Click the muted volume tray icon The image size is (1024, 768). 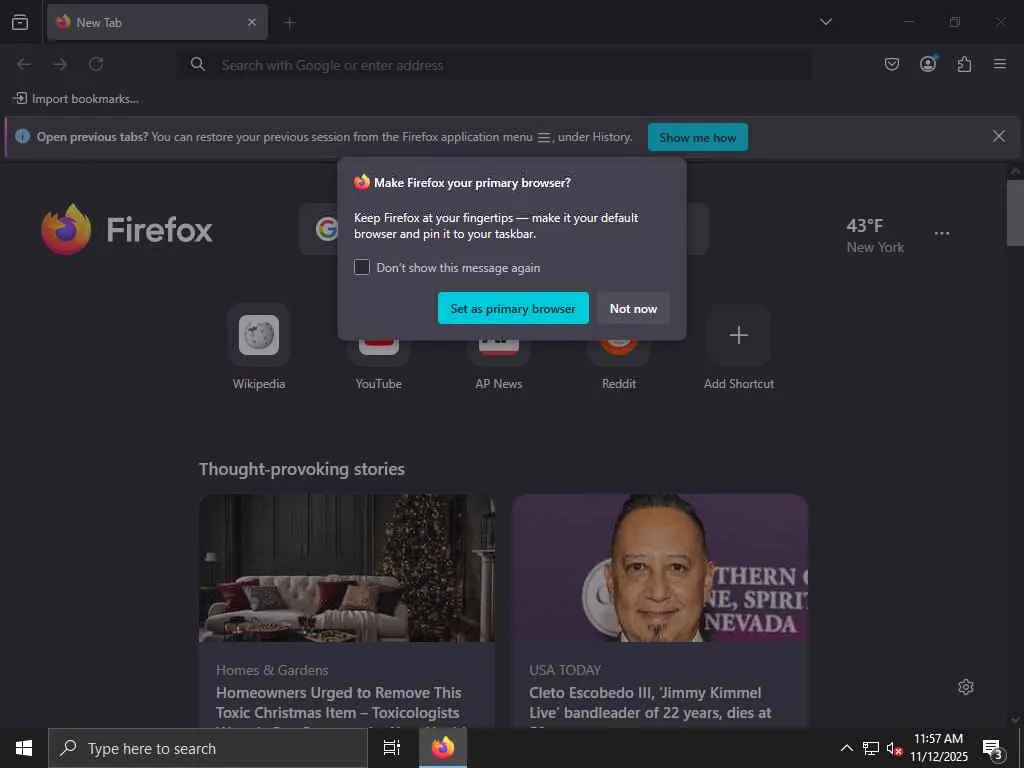894,748
